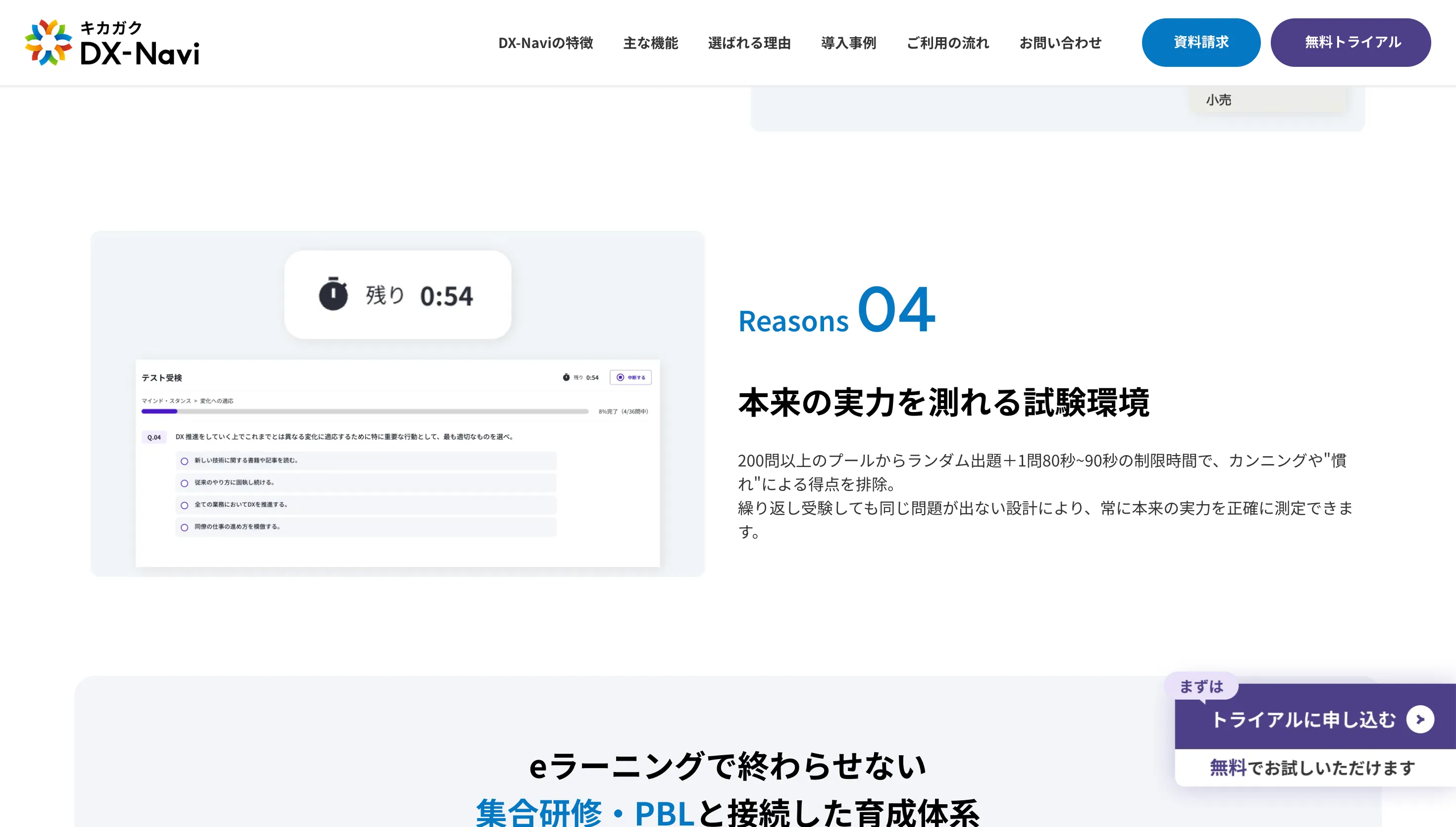
Task: Click the purple test progress bar
Action: (x=364, y=411)
